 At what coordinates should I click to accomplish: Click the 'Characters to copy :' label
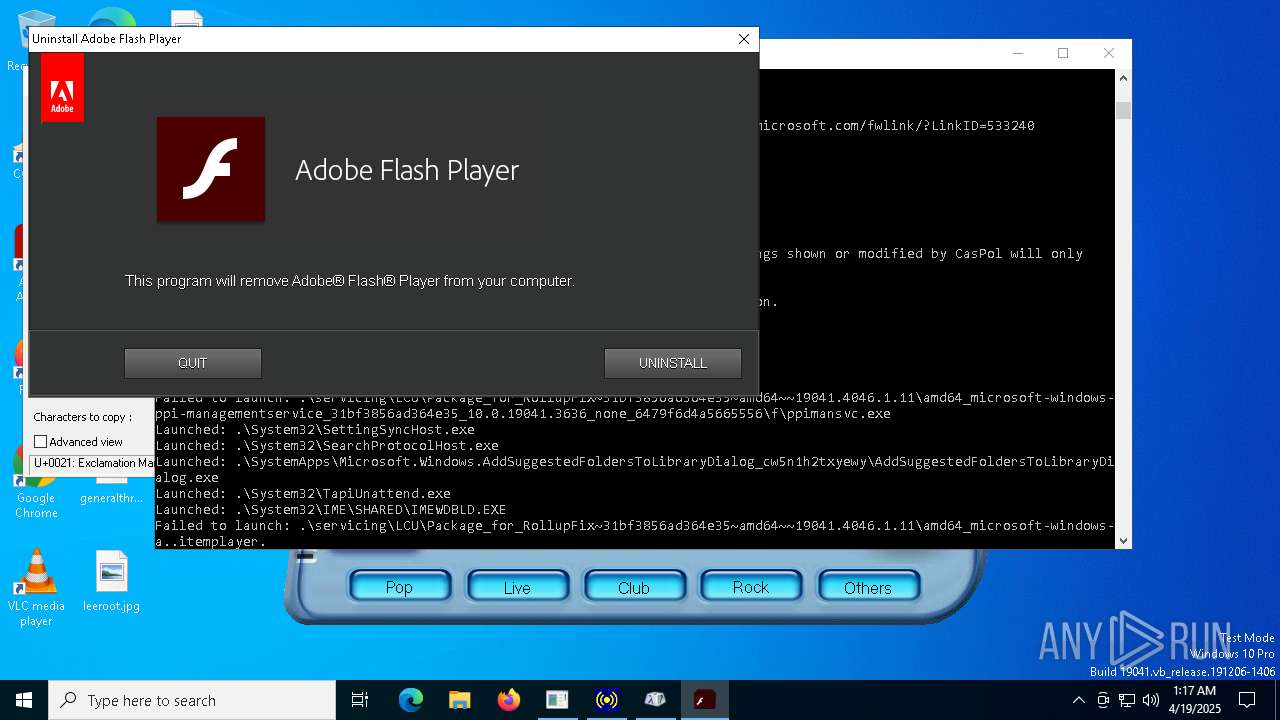point(83,417)
